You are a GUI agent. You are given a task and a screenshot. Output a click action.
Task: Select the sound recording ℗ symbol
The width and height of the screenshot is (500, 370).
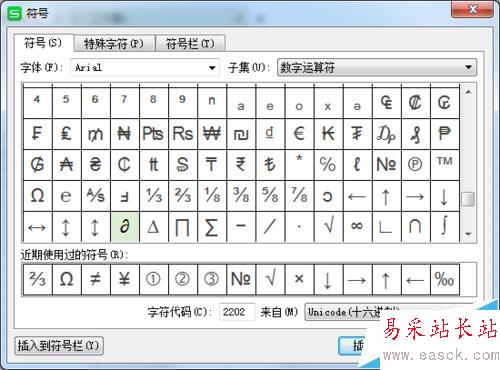click(x=416, y=165)
